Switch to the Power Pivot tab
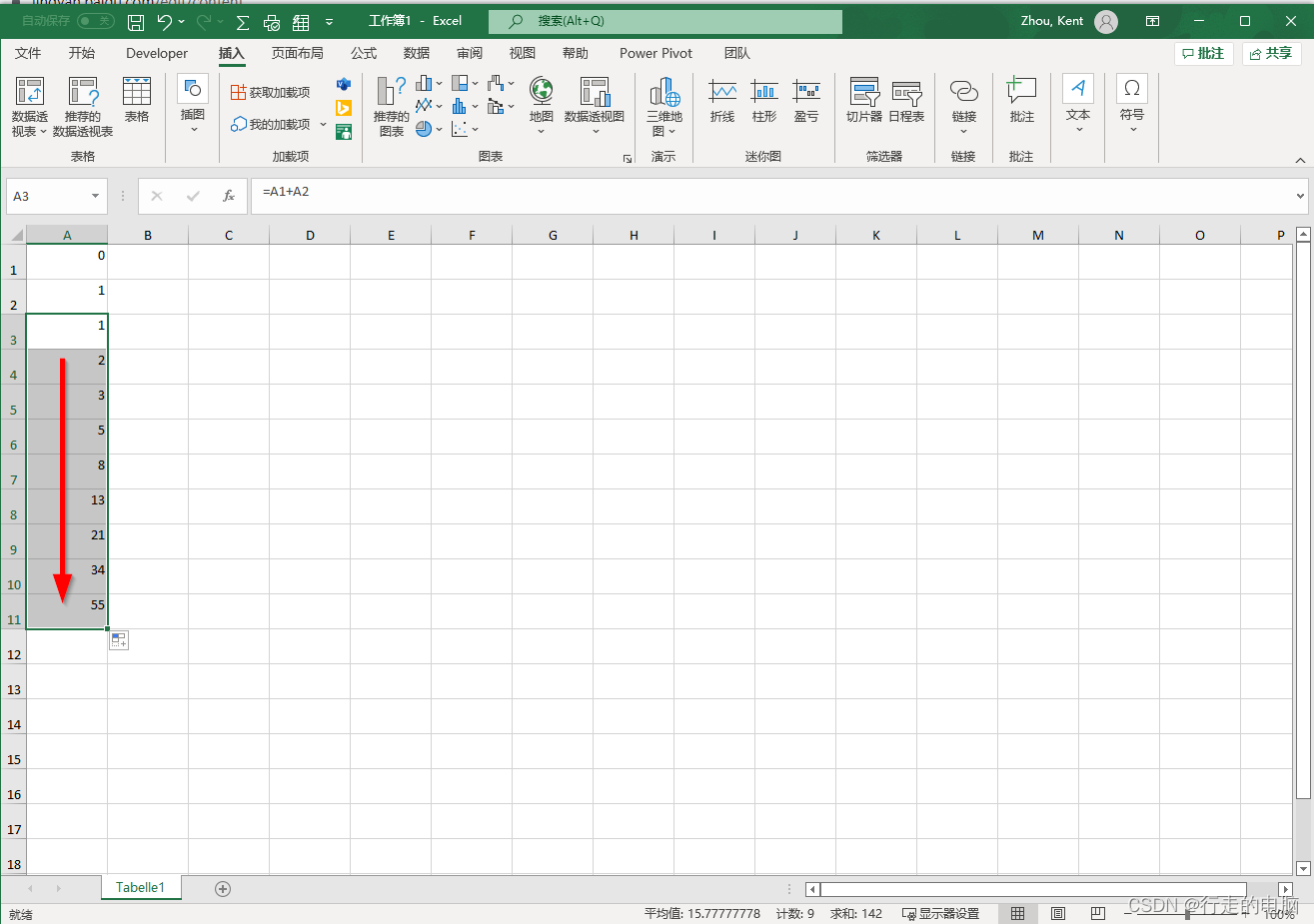Screen dimensions: 1314x924 (656, 53)
